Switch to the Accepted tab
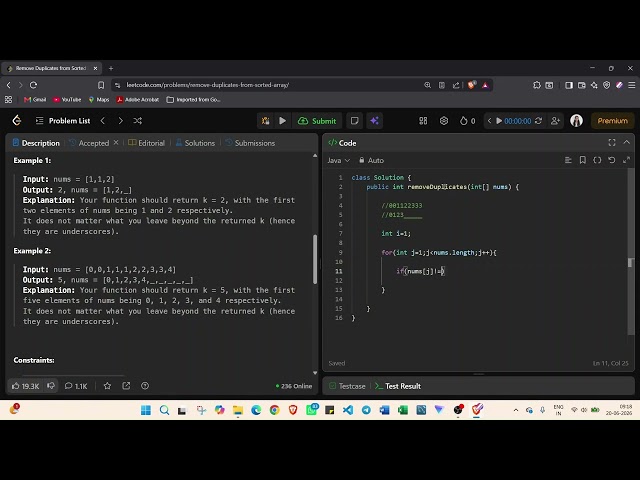The image size is (640, 480). 89,143
